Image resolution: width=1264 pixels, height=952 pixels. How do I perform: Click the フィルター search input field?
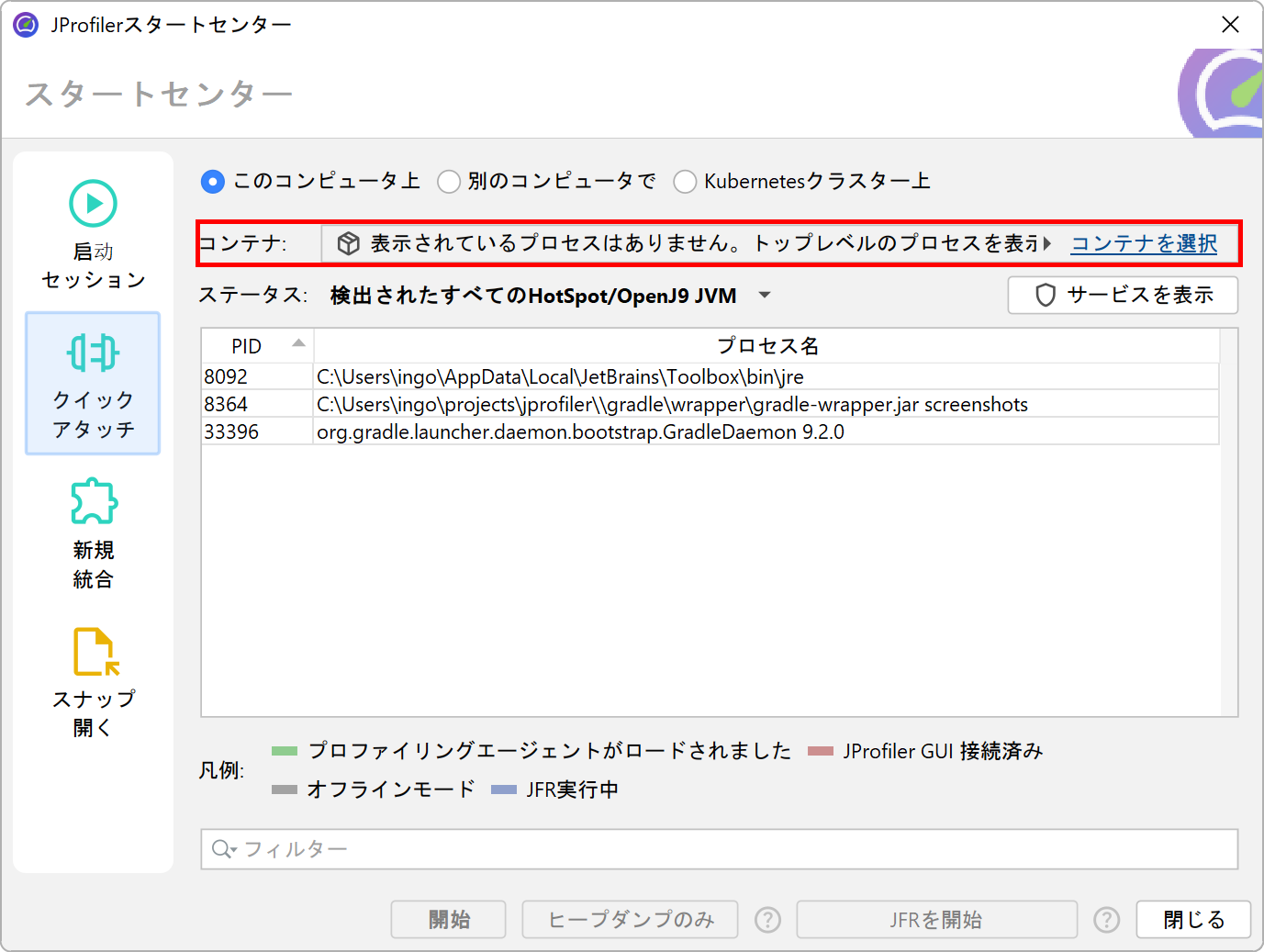click(720, 849)
